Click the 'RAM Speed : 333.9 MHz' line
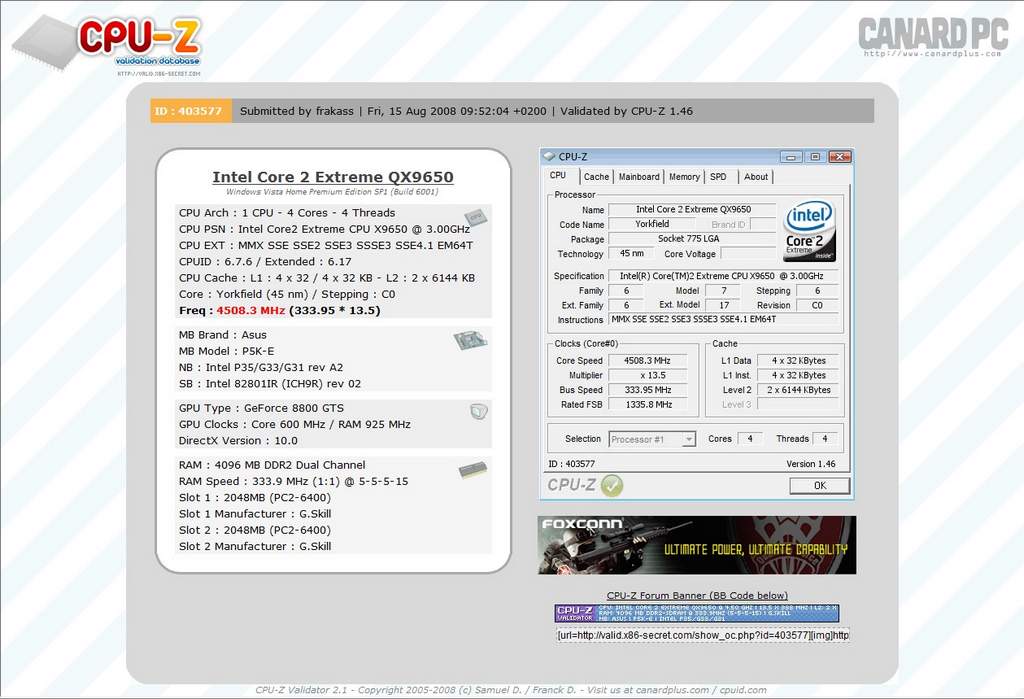 click(293, 481)
